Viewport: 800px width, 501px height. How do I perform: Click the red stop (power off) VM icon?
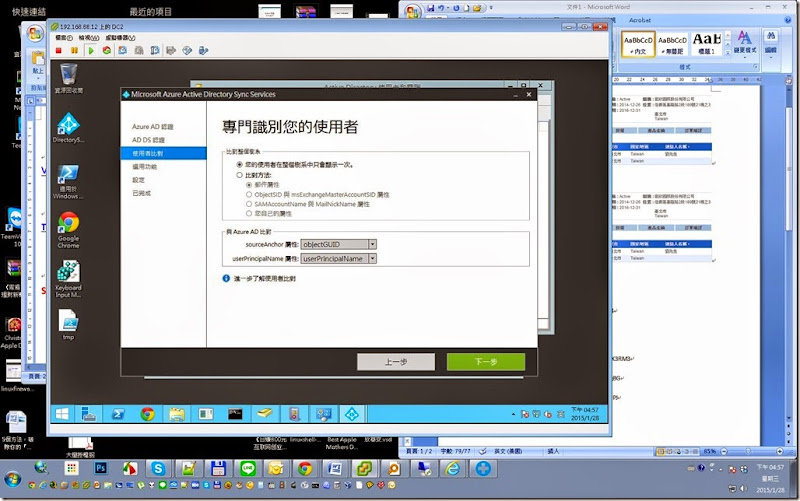click(x=59, y=51)
